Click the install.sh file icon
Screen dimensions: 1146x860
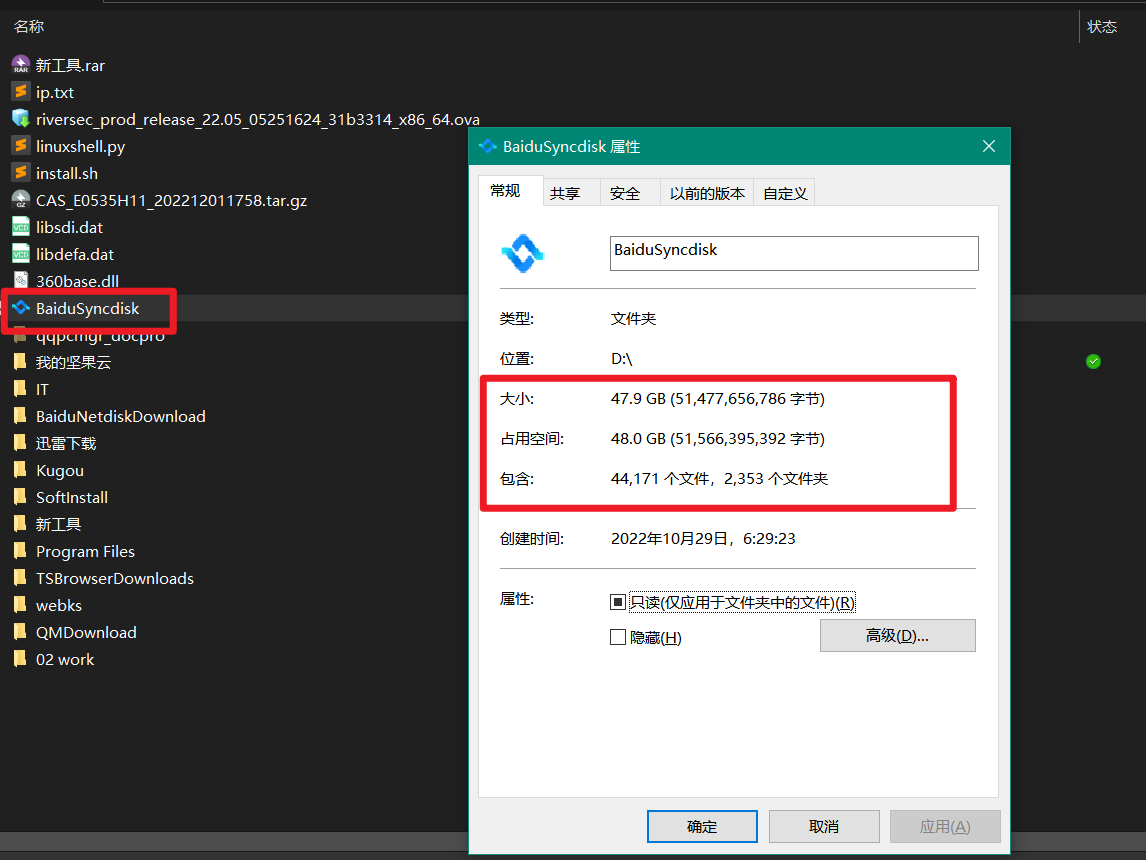pyautogui.click(x=20, y=173)
